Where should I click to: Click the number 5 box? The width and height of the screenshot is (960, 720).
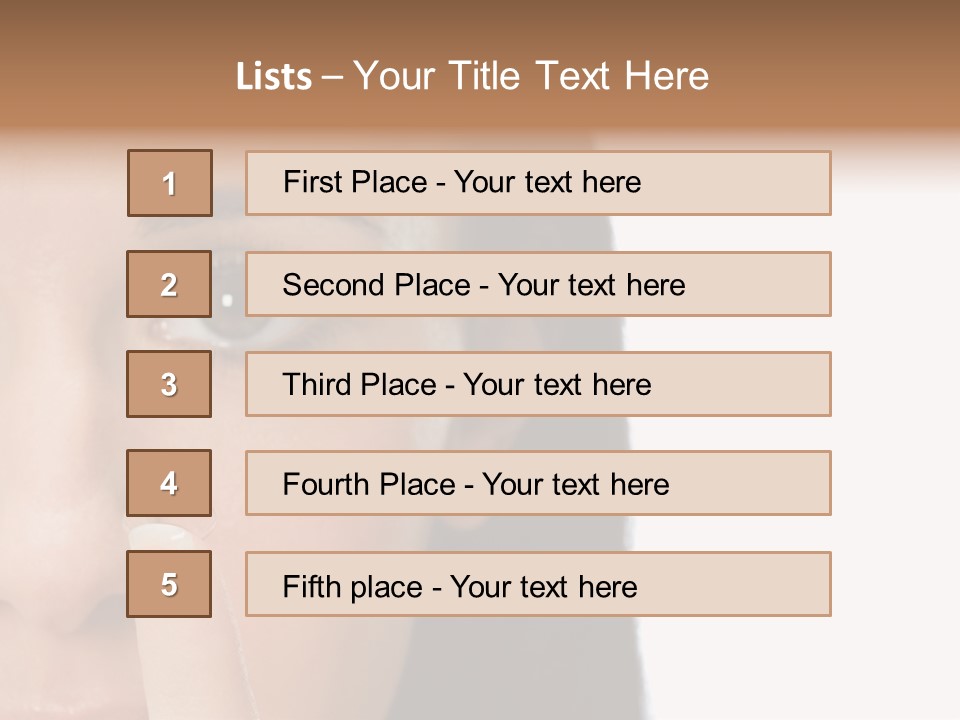169,584
